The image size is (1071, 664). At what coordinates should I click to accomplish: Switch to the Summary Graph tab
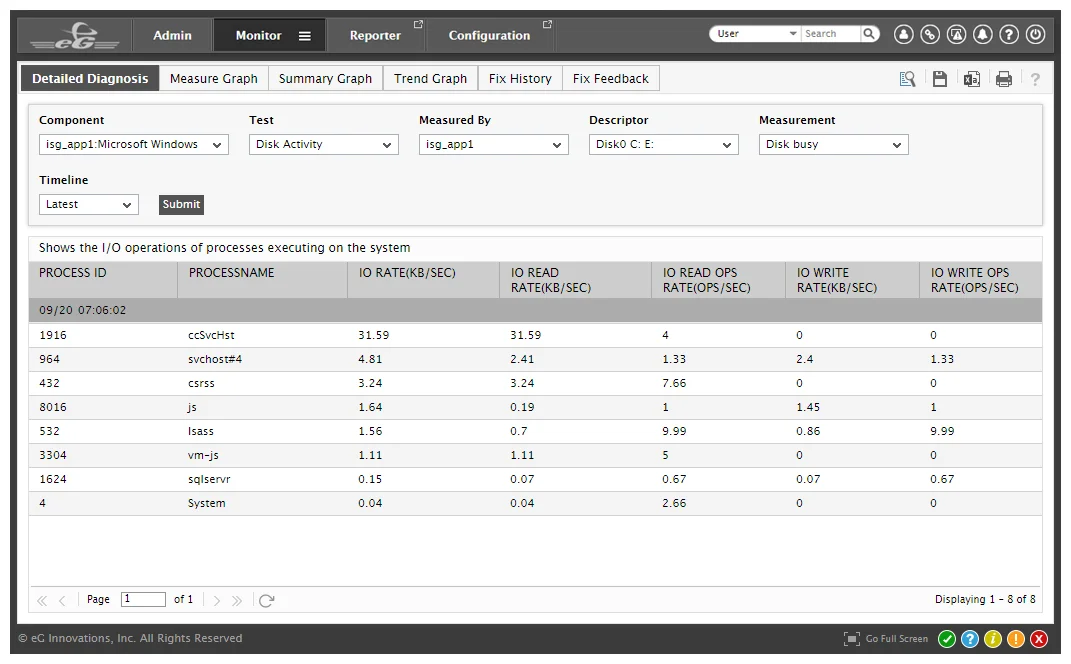coord(325,79)
